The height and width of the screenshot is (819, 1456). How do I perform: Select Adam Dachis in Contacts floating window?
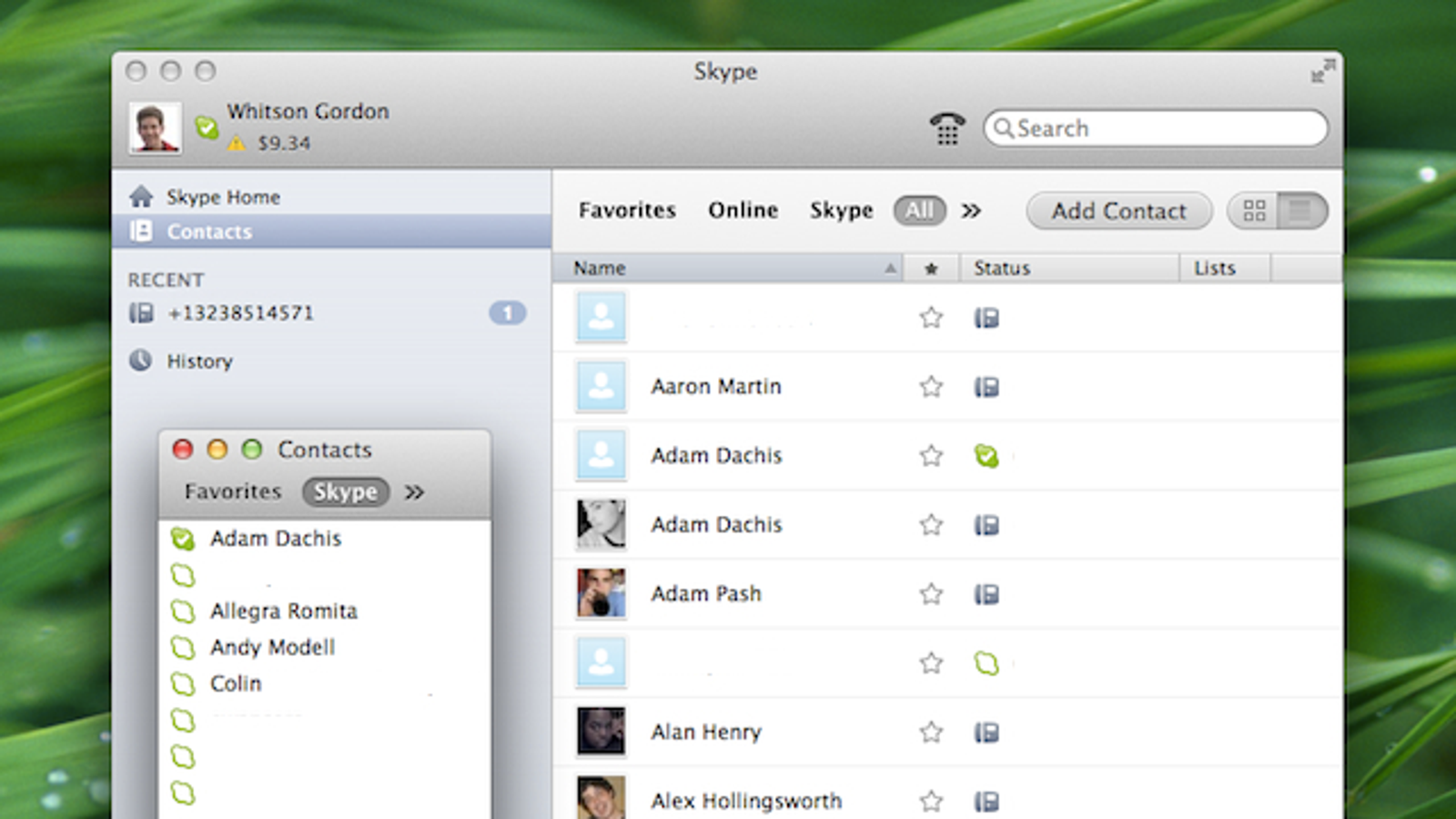tap(276, 539)
